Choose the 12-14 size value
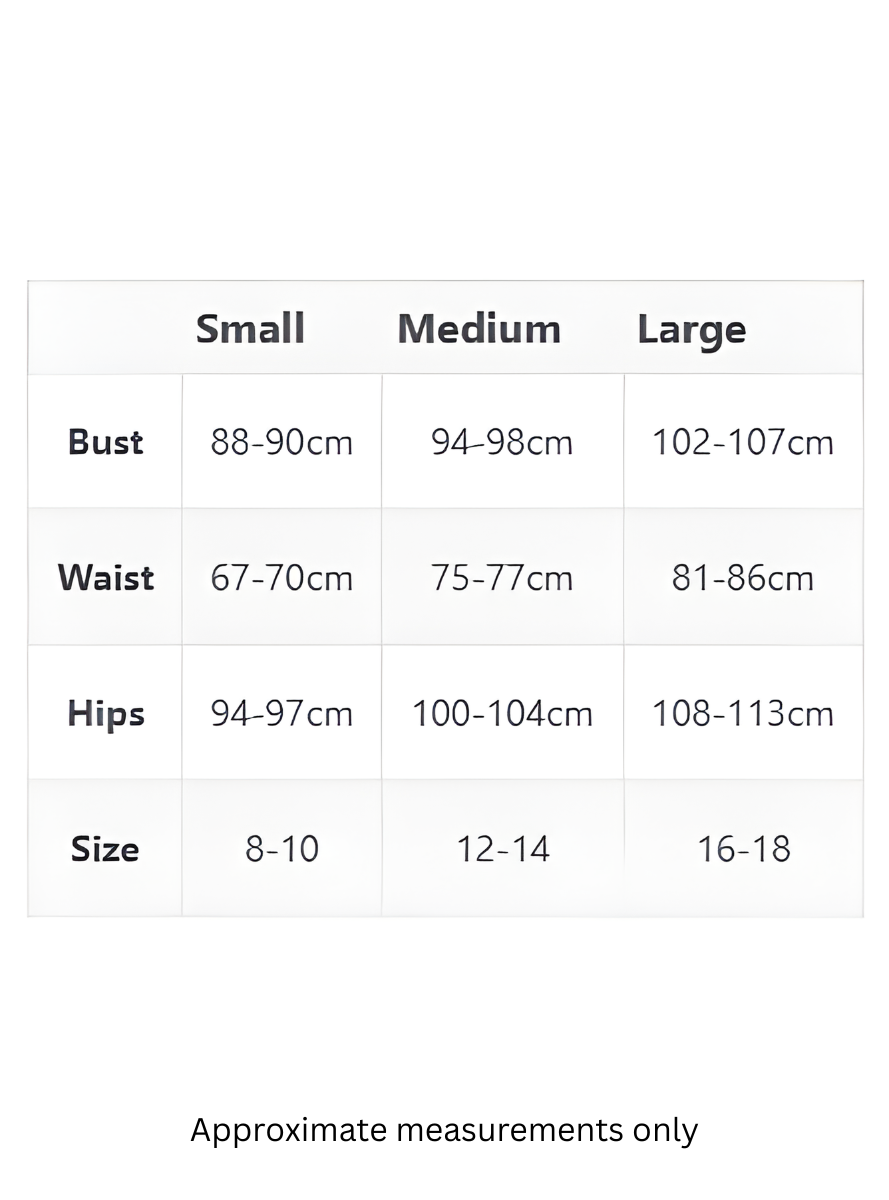This screenshot has width=889, height=1200. (503, 849)
